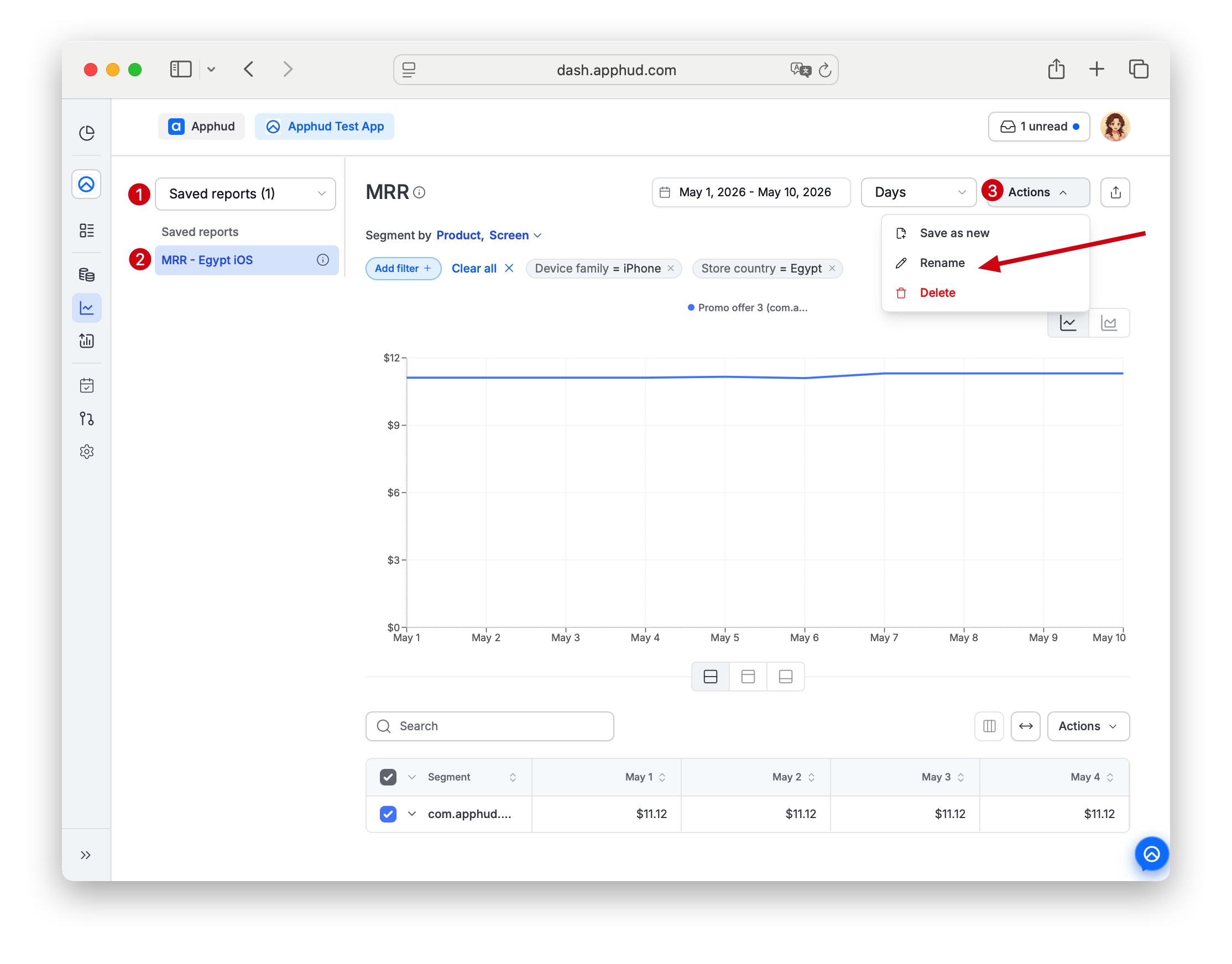The width and height of the screenshot is (1232, 964).
Task: Select table-only layout icon
Action: 785,676
